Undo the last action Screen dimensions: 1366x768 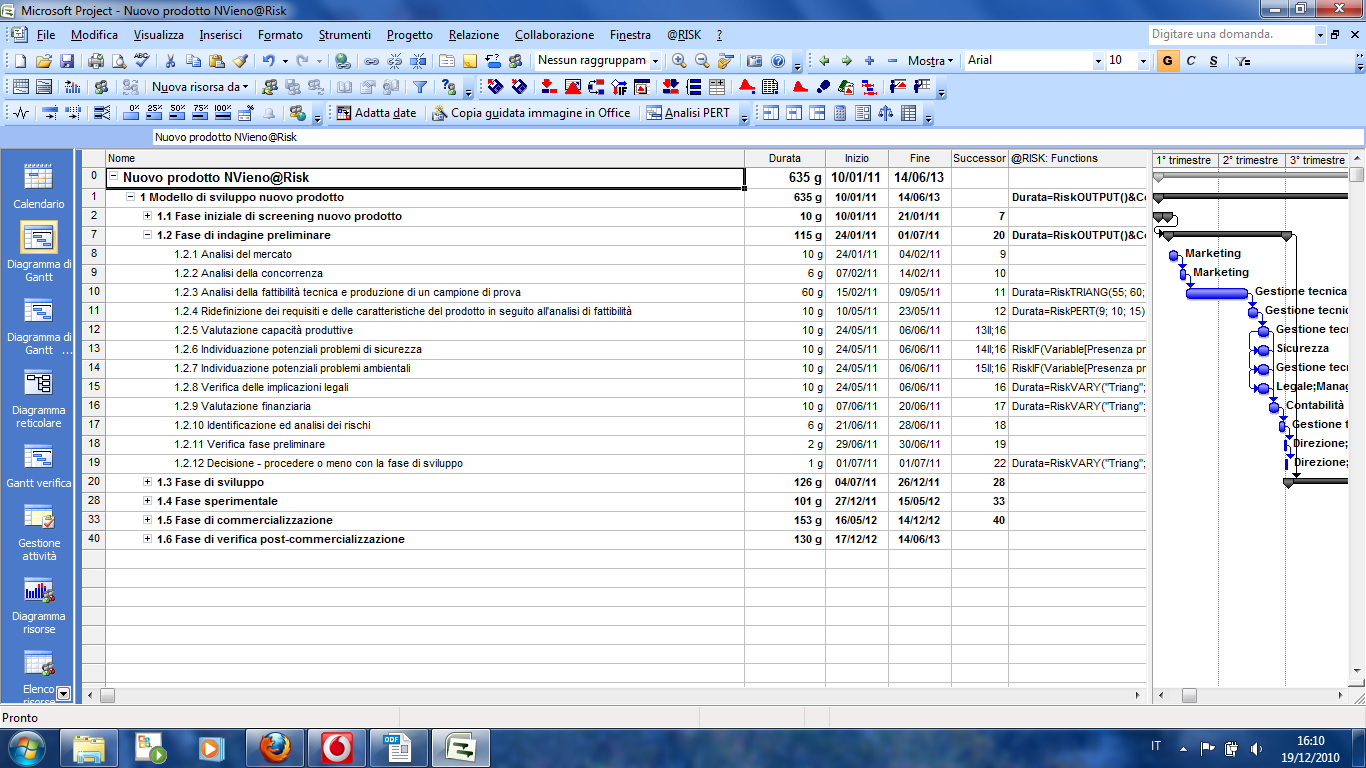[269, 61]
